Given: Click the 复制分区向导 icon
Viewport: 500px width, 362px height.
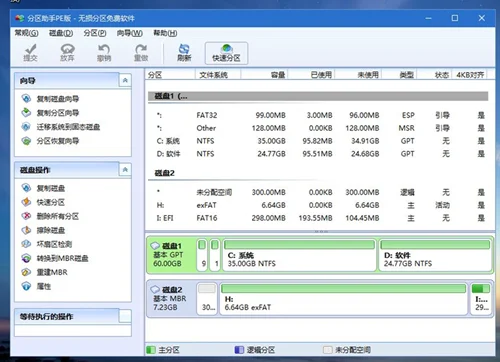Looking at the screenshot, I should pos(26,112).
